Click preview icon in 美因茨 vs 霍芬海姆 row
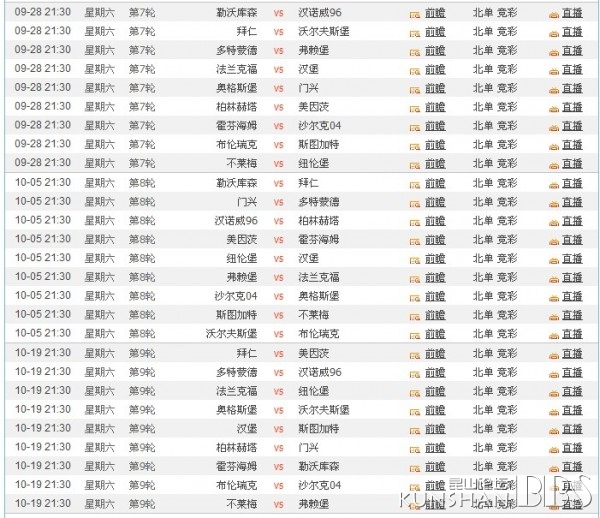Image resolution: width=600 pixels, height=518 pixels. pos(414,242)
